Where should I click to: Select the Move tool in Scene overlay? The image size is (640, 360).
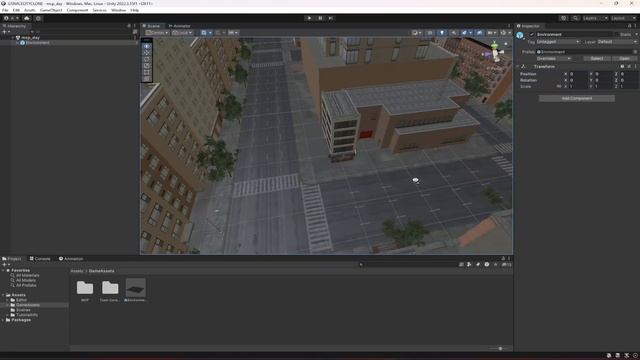[x=147, y=53]
